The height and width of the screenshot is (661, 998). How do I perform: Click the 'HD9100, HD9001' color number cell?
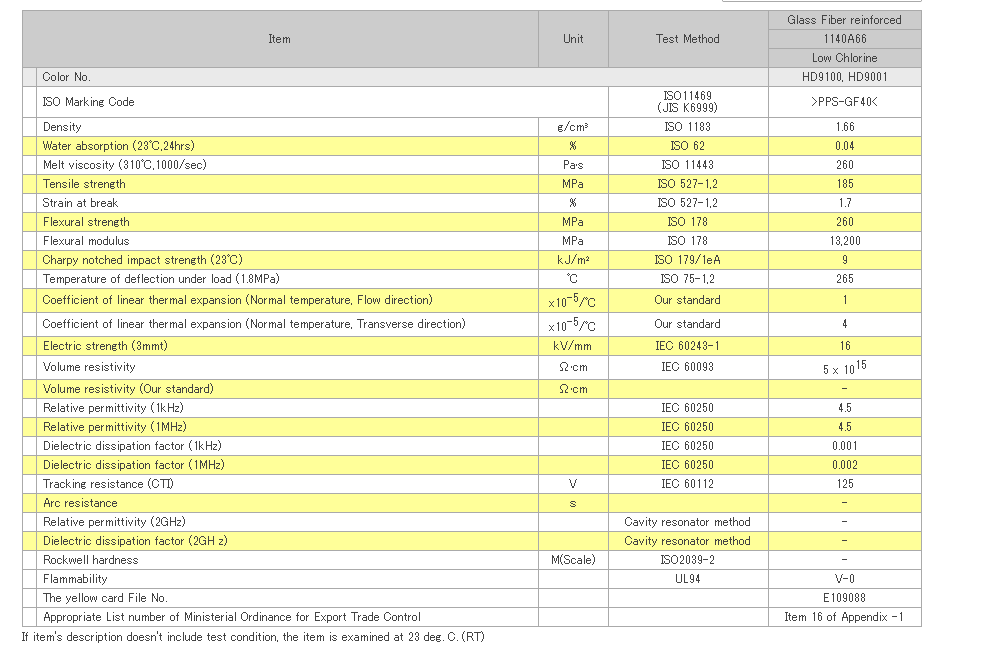pos(844,77)
